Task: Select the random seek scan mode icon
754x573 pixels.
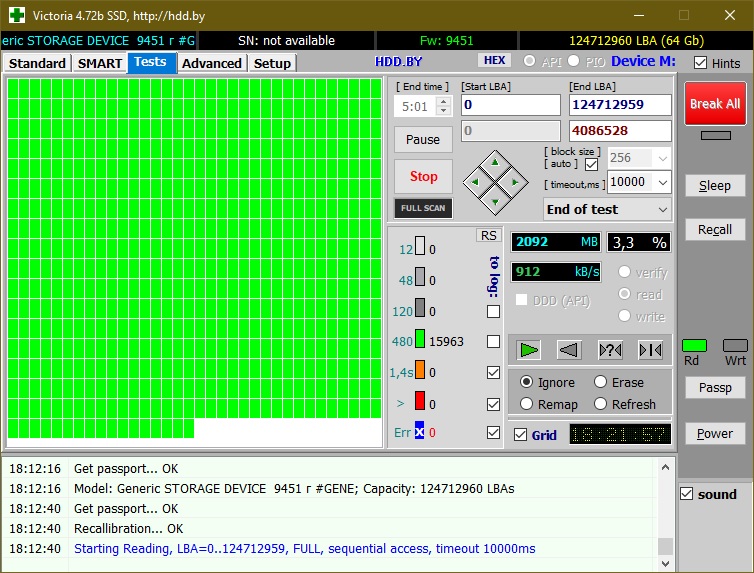Action: [x=610, y=350]
